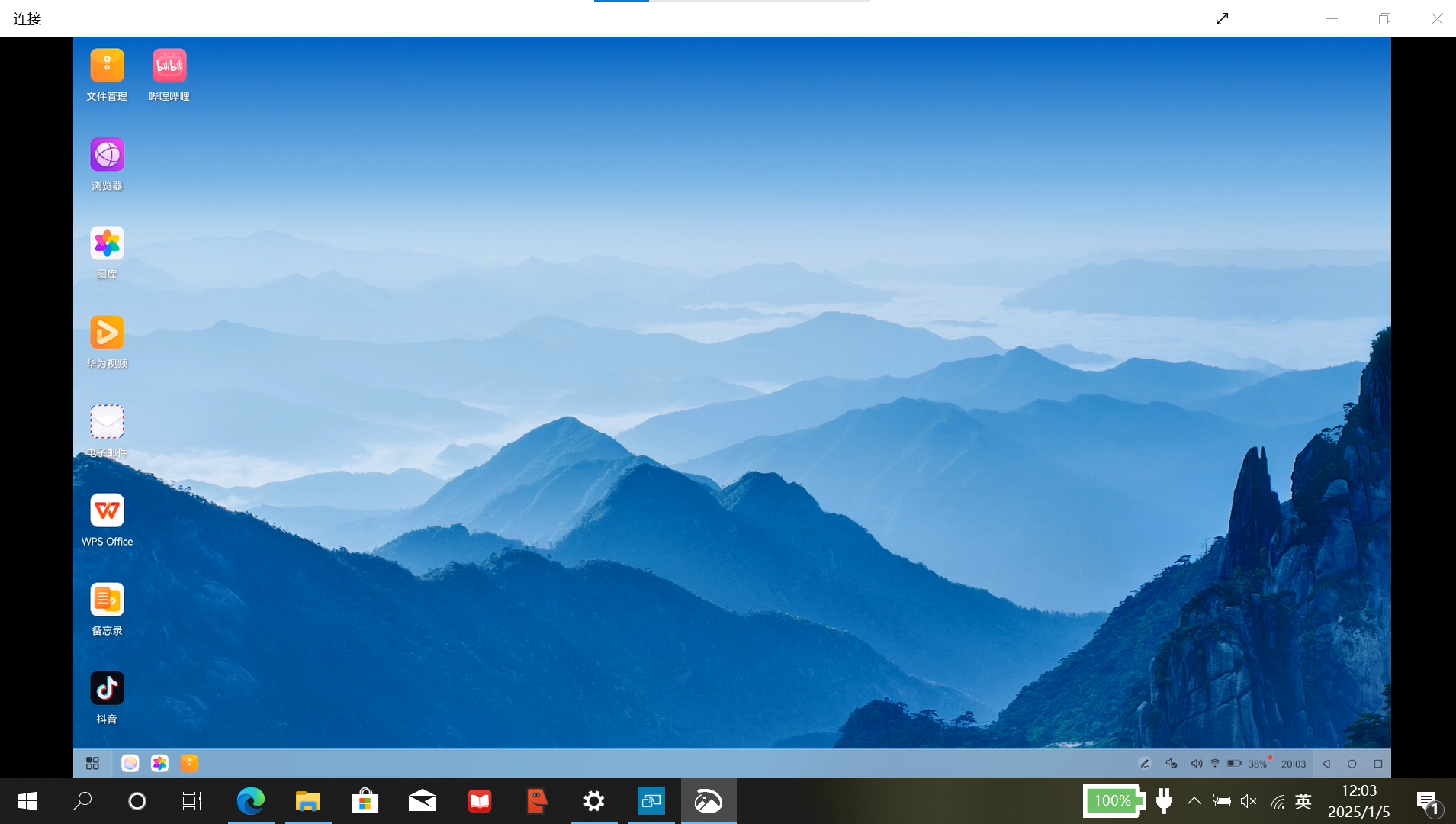
Task: Open the 文件管理 file manager icon
Action: pos(107,66)
